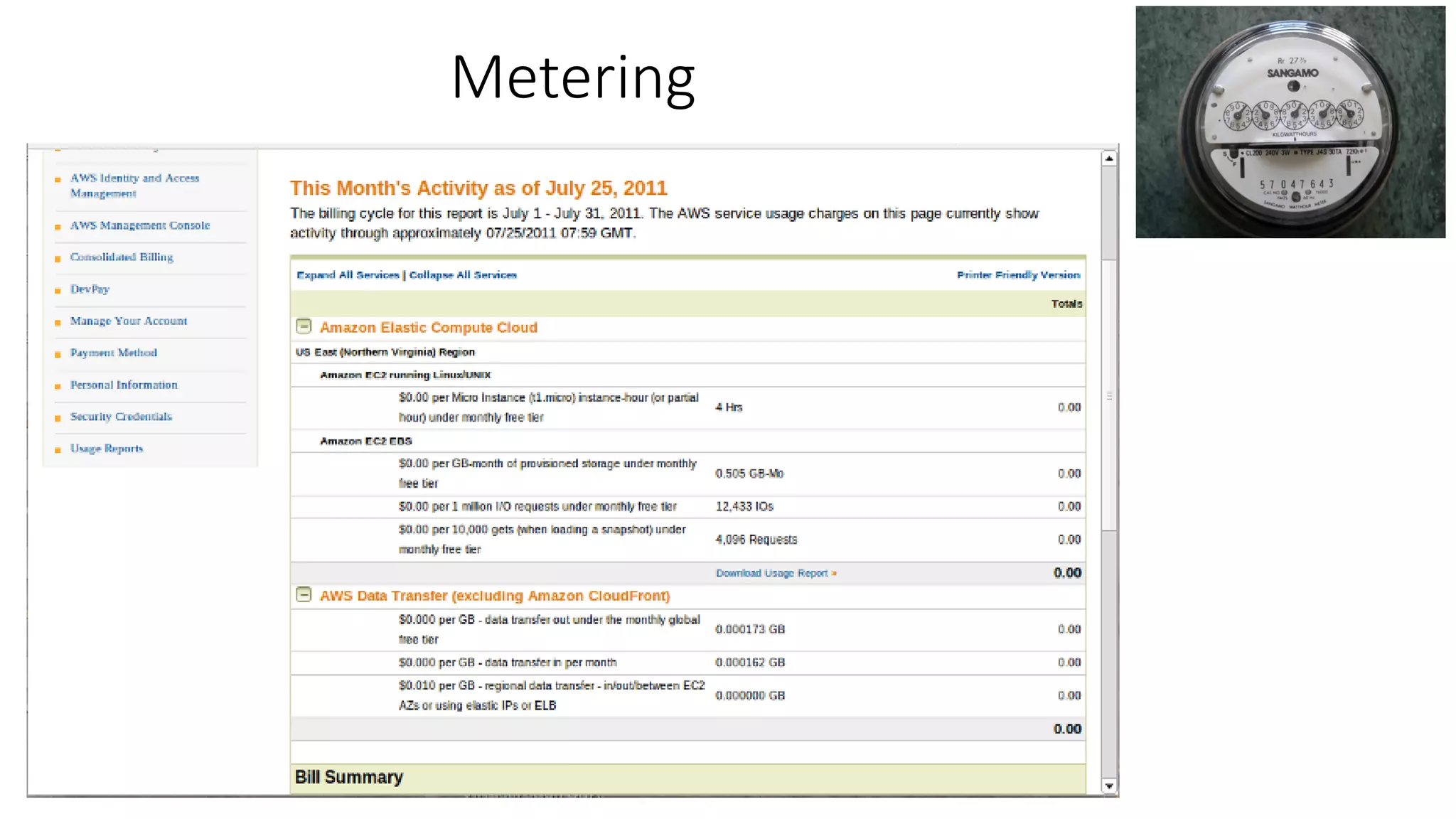Select the '4 Hrs' usage value
1456x819 pixels.
(729, 407)
